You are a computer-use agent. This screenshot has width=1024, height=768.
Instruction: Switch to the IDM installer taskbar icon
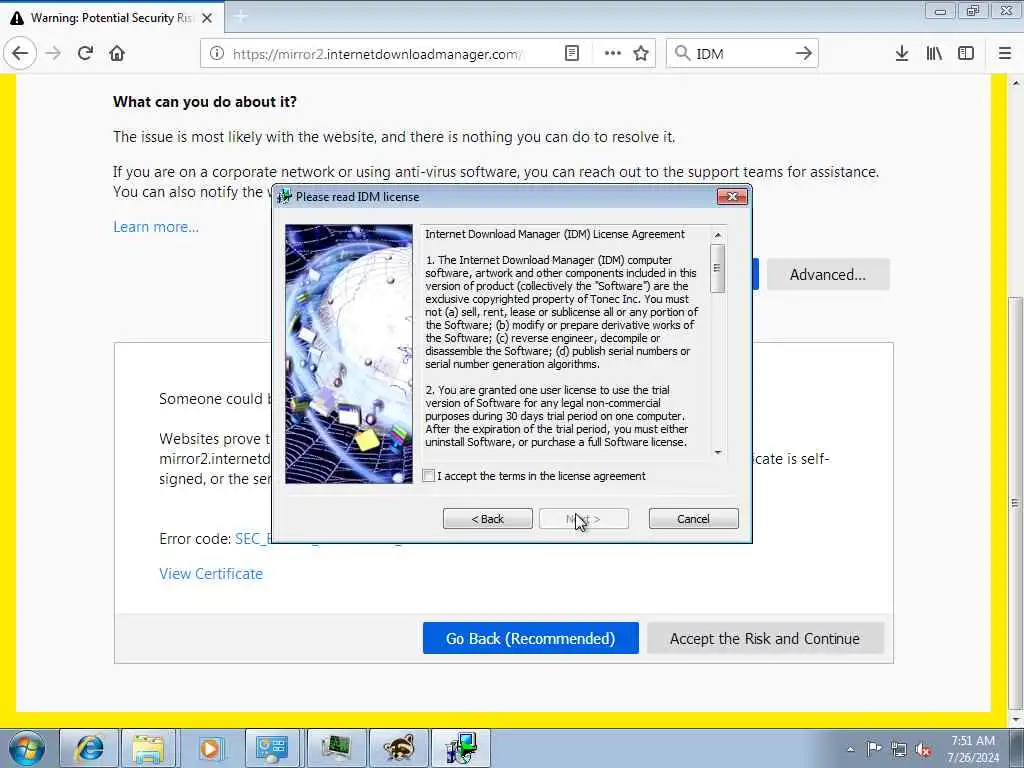tap(461, 748)
